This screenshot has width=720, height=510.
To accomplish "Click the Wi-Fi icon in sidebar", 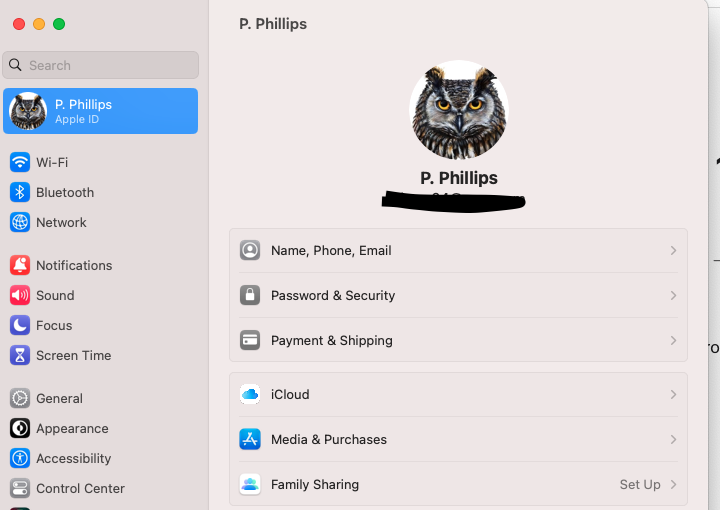I will (x=20, y=162).
